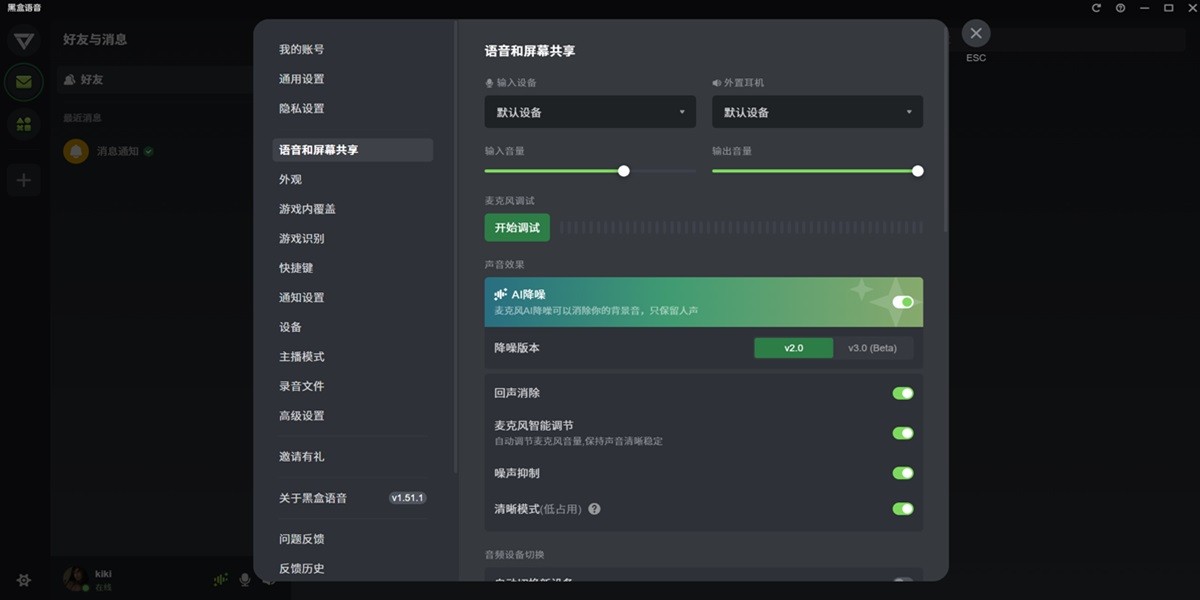Switch to the 外观 settings tab
This screenshot has width=1200, height=600.
[x=292, y=179]
